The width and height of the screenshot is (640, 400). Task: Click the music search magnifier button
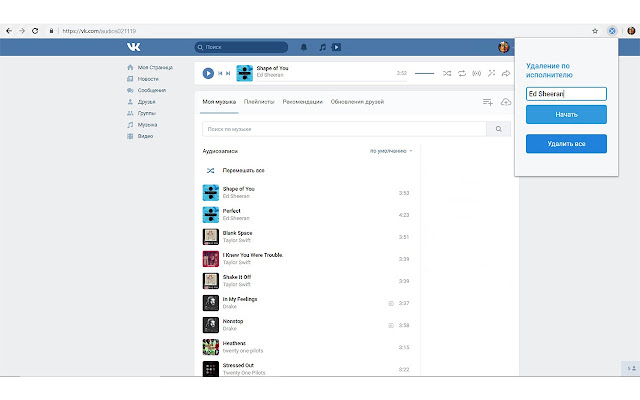(x=498, y=129)
